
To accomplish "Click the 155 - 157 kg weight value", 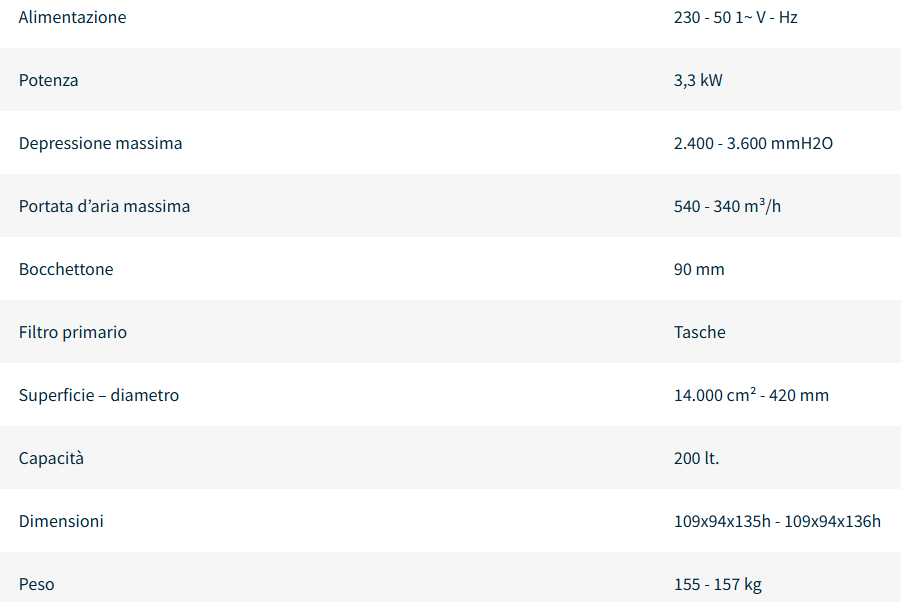I will (x=717, y=585).
